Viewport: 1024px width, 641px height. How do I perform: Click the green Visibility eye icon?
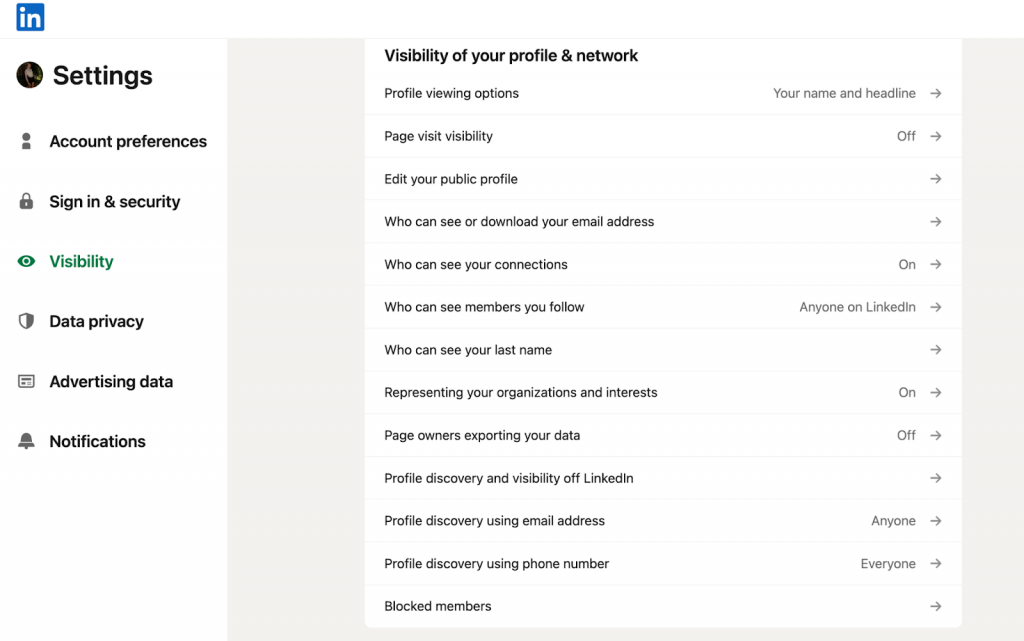(x=27, y=261)
